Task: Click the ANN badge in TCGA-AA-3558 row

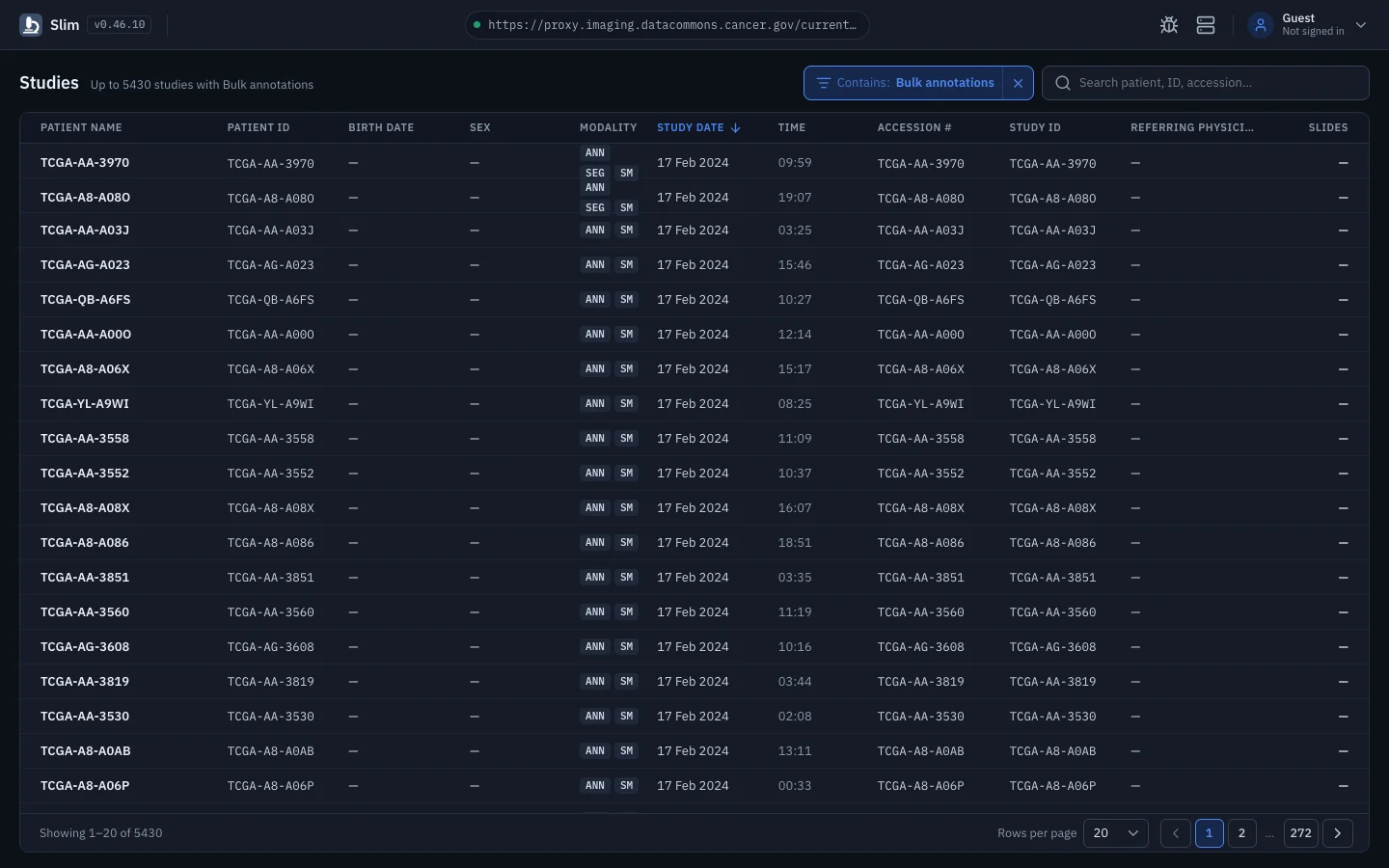Action: pos(595,439)
